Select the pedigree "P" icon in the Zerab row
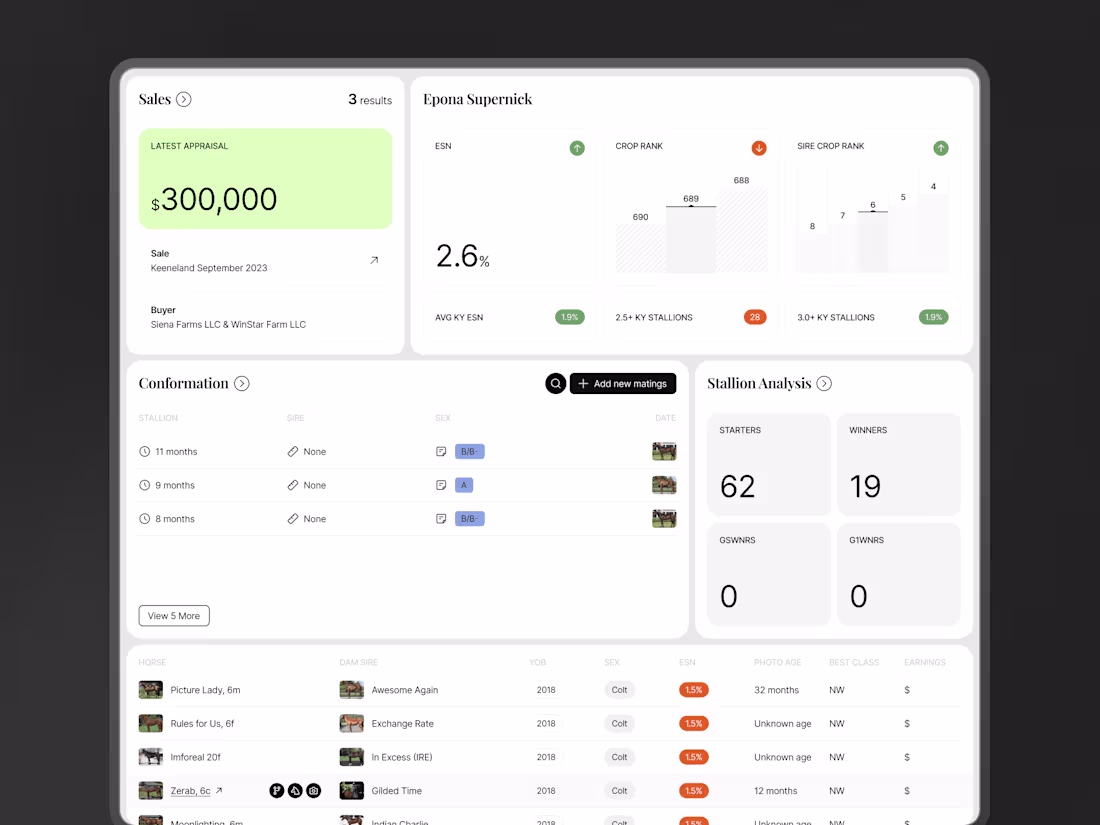This screenshot has width=1100, height=825. coord(277,790)
